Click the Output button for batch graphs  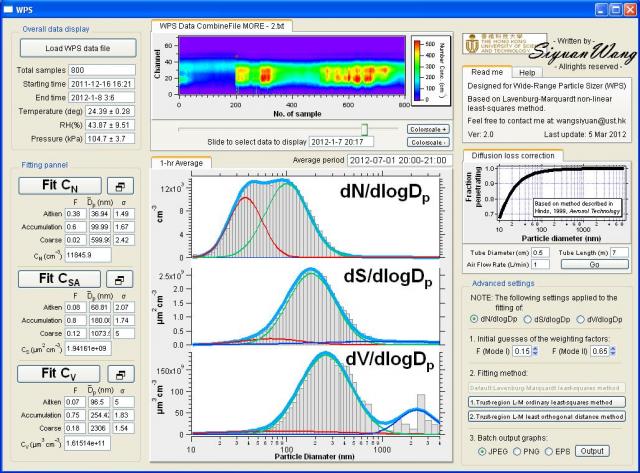(x=592, y=451)
